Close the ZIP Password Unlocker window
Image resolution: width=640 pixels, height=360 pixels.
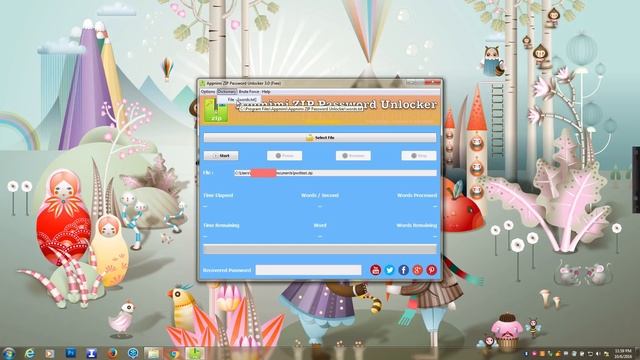click(x=432, y=83)
